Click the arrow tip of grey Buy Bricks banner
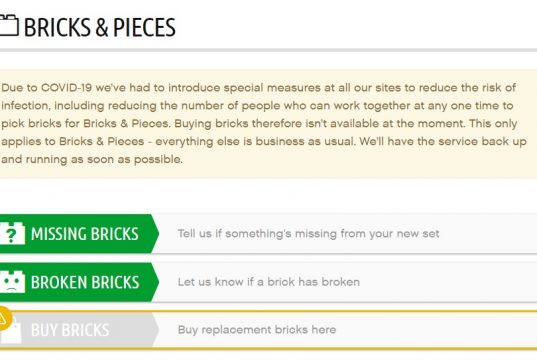 coord(155,330)
